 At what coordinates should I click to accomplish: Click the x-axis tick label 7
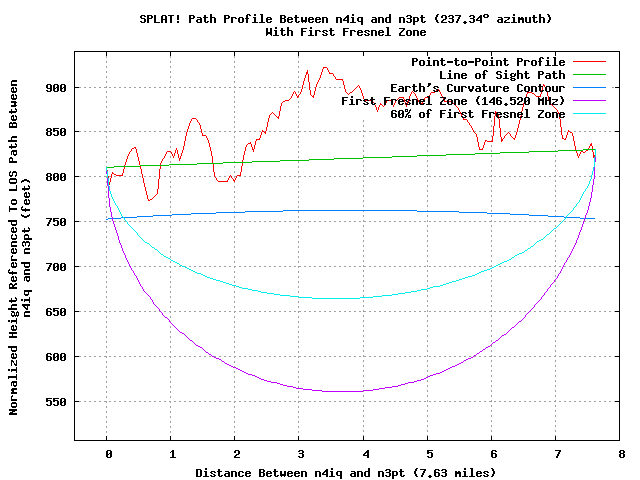coord(558,454)
